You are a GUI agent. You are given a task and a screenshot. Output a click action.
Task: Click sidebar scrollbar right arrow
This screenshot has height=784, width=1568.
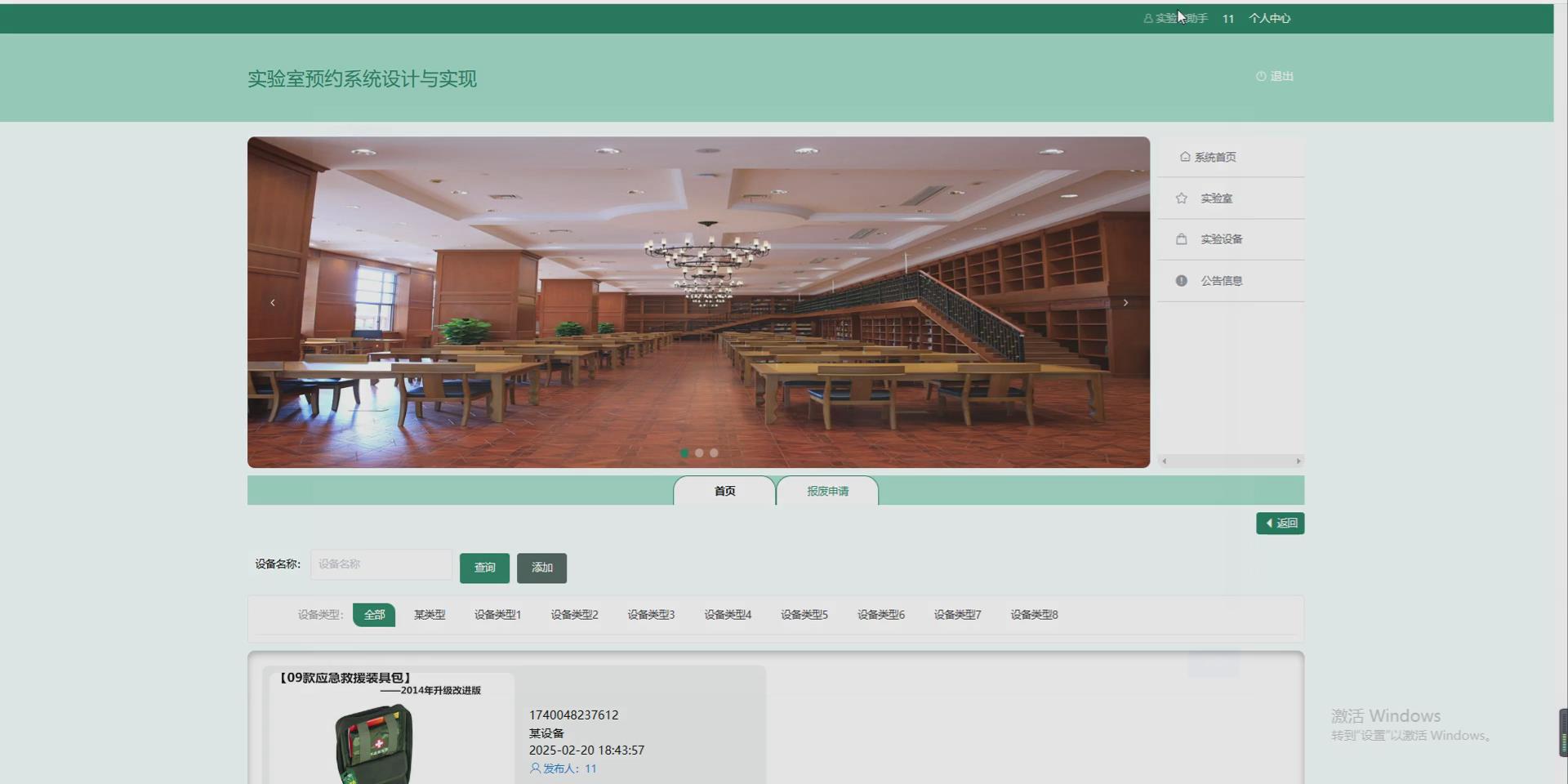pos(1298,461)
